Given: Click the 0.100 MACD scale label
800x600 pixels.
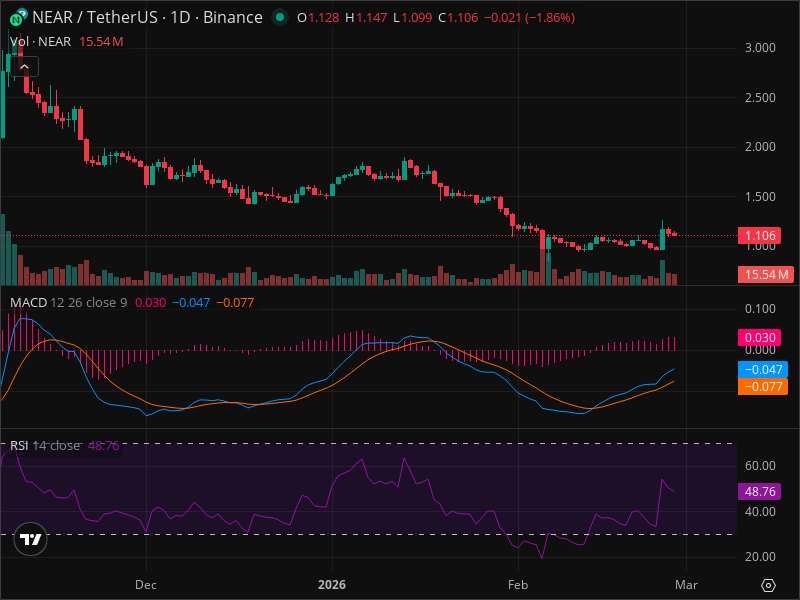Looking at the screenshot, I should (760, 309).
